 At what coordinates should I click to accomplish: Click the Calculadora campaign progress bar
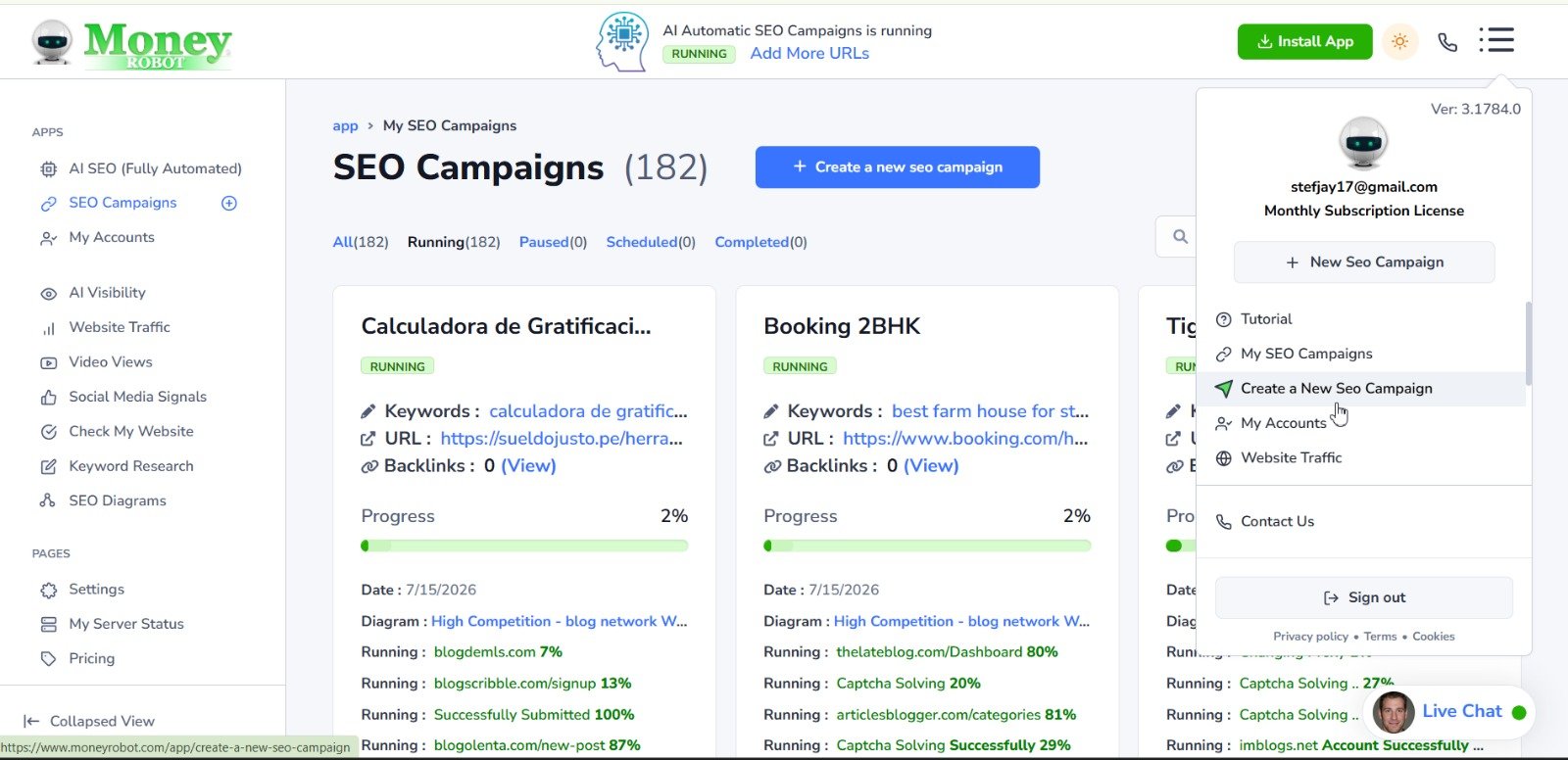524,546
